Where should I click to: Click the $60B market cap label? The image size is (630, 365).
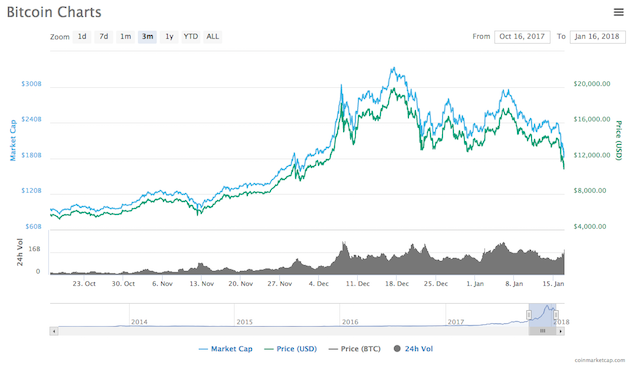(x=33, y=226)
